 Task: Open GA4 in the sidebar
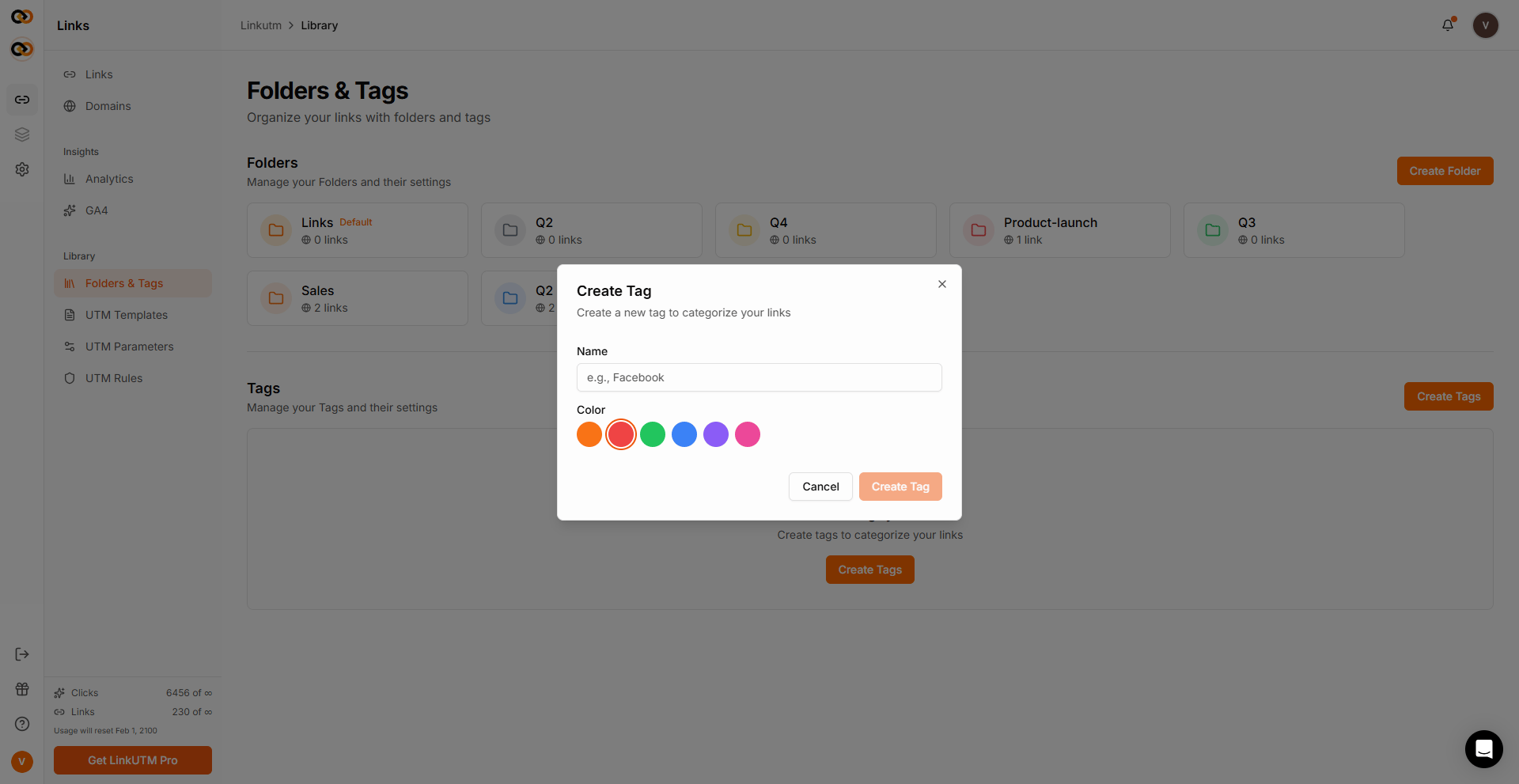click(133, 210)
